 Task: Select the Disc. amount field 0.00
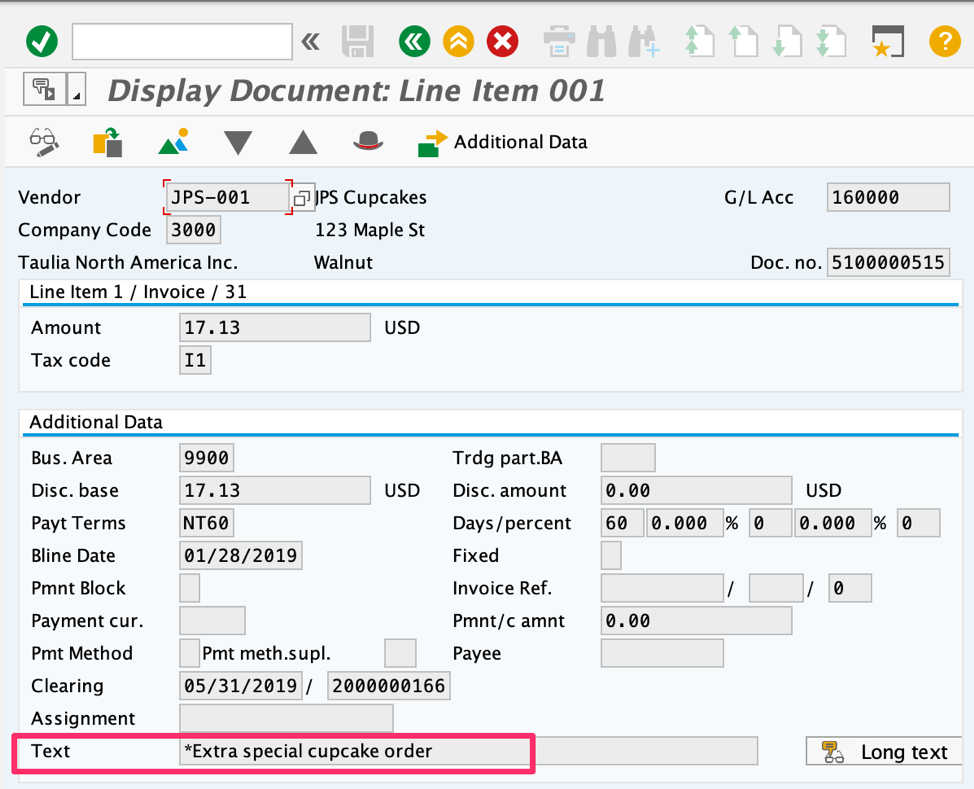tap(696, 490)
